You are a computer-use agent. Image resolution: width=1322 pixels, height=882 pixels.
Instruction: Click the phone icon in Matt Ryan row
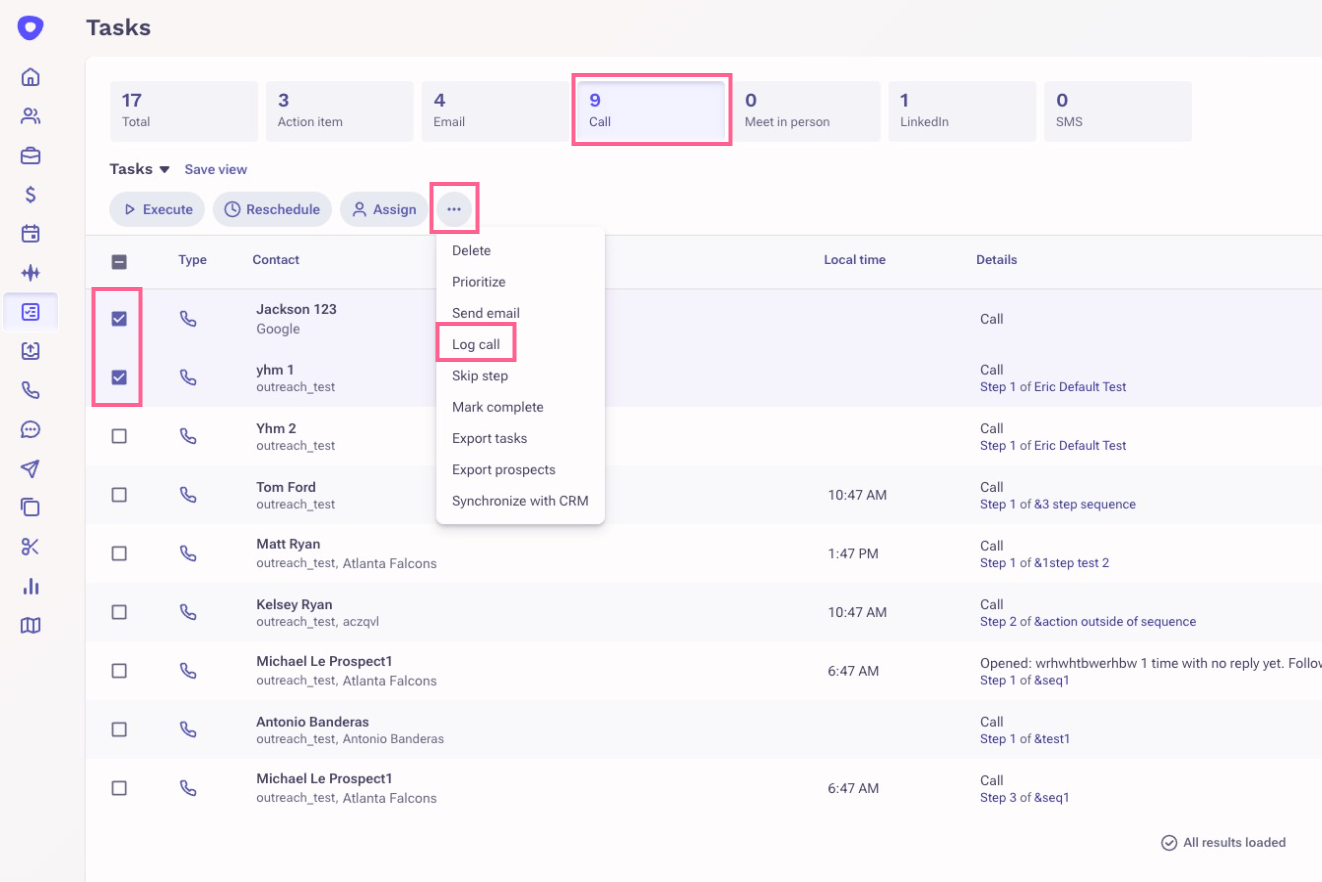188,553
